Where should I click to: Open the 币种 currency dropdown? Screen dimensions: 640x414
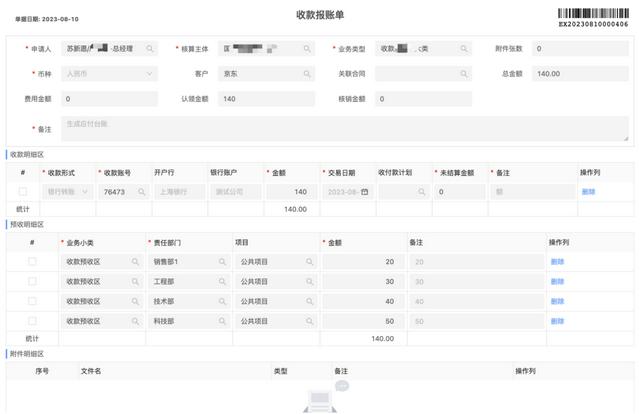tap(109, 74)
